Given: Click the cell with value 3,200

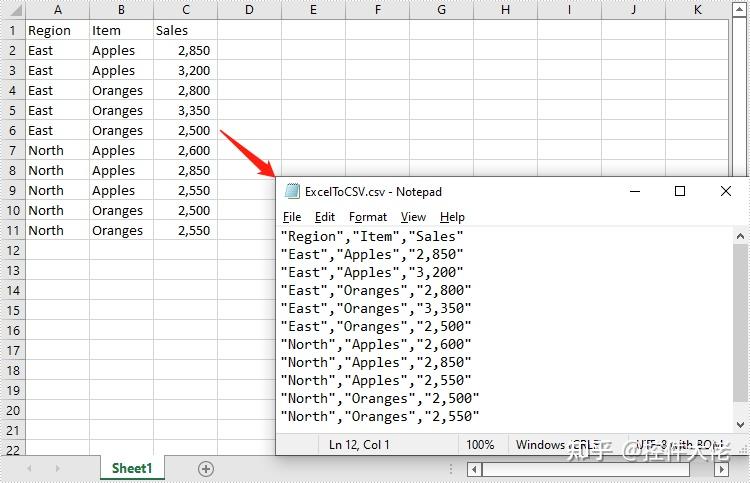Looking at the screenshot, I should pos(186,71).
